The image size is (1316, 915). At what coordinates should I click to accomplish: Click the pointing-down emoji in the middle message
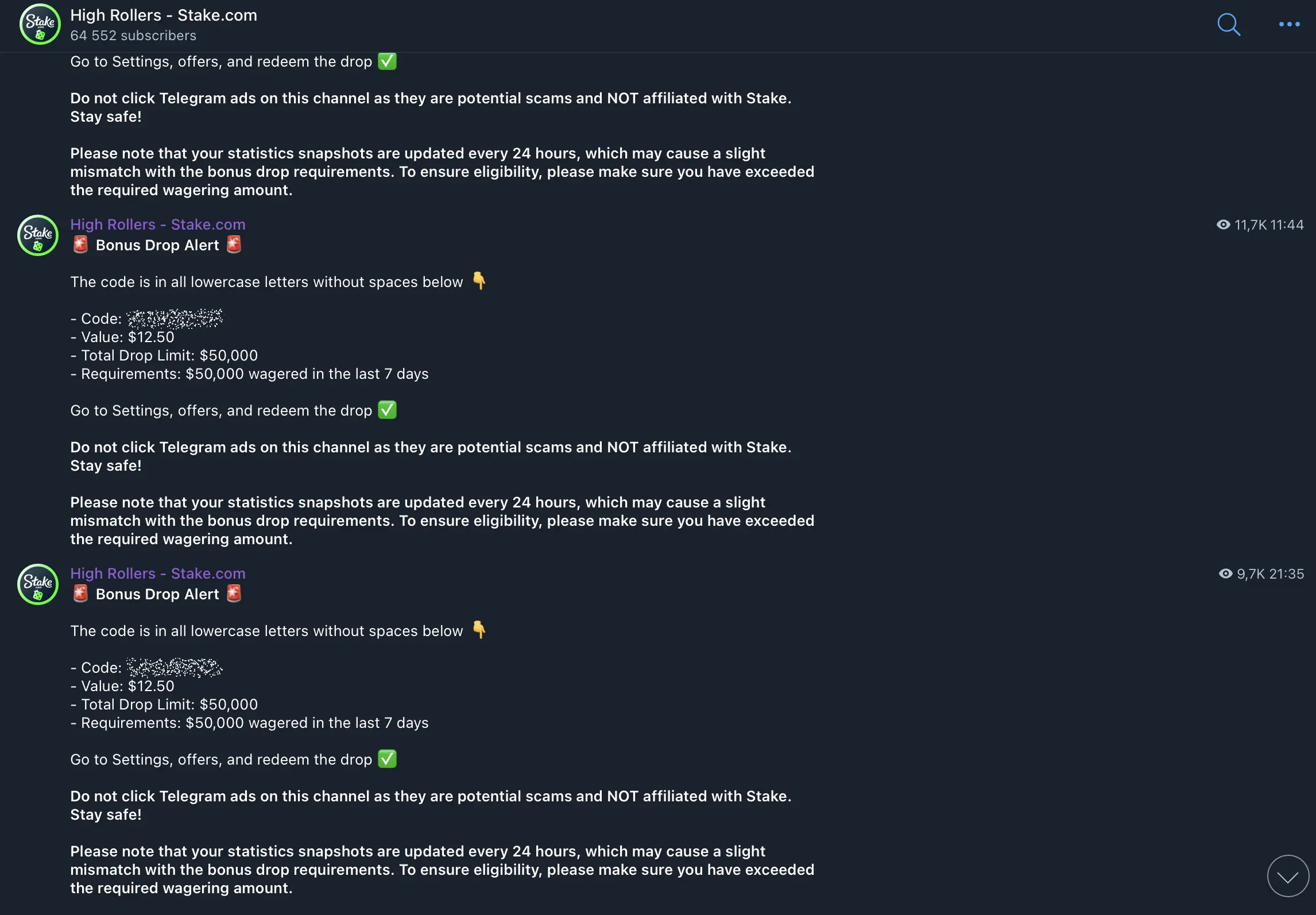pyautogui.click(x=478, y=281)
